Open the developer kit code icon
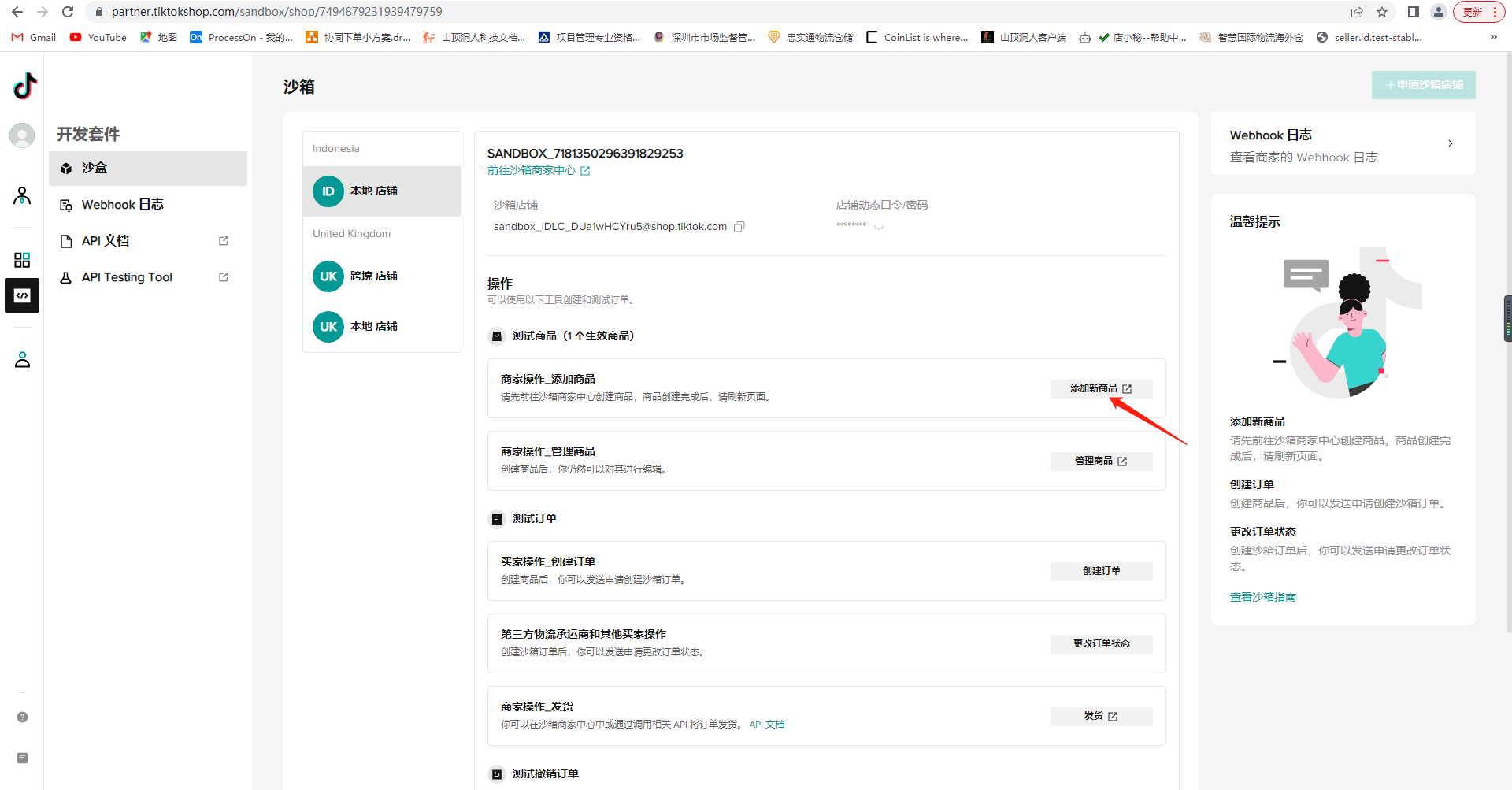This screenshot has width=1512, height=790. pyautogui.click(x=22, y=296)
